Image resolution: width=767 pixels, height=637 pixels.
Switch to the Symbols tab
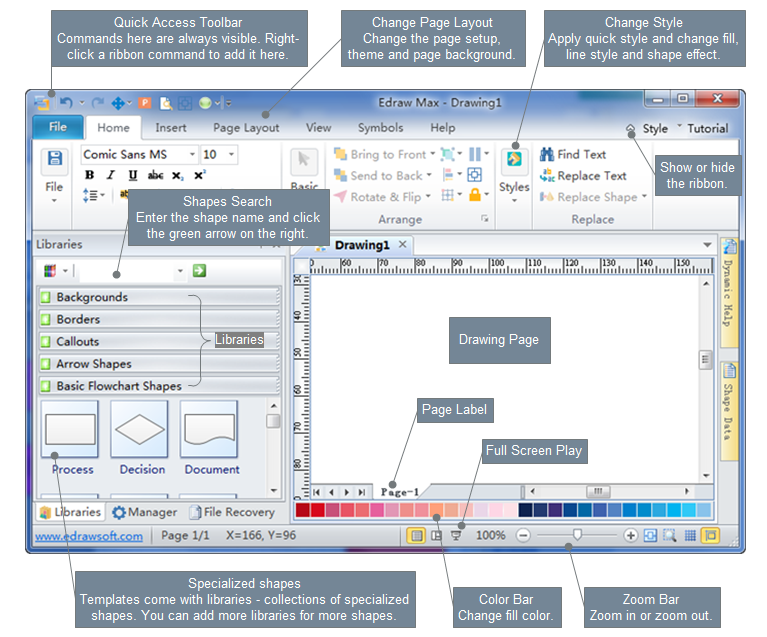pyautogui.click(x=381, y=128)
